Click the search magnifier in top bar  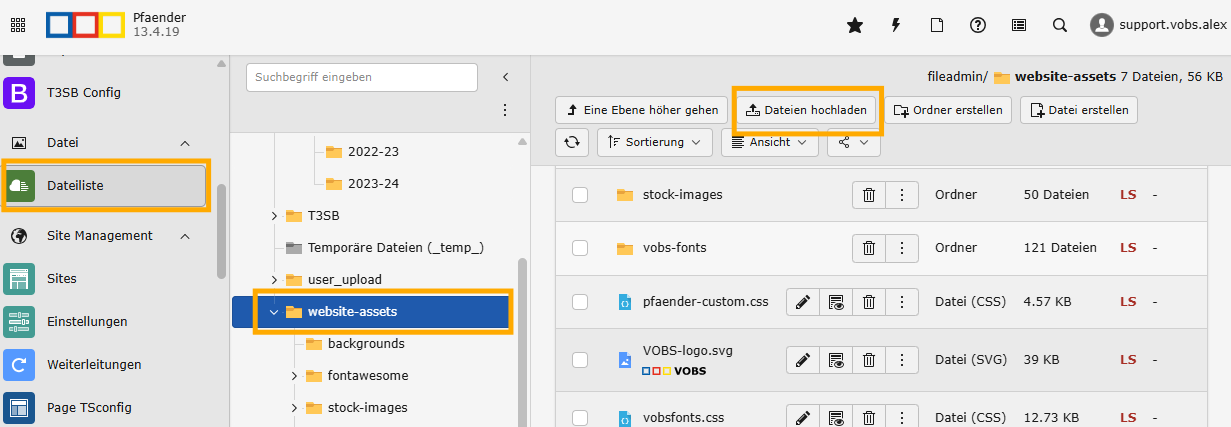point(1060,26)
